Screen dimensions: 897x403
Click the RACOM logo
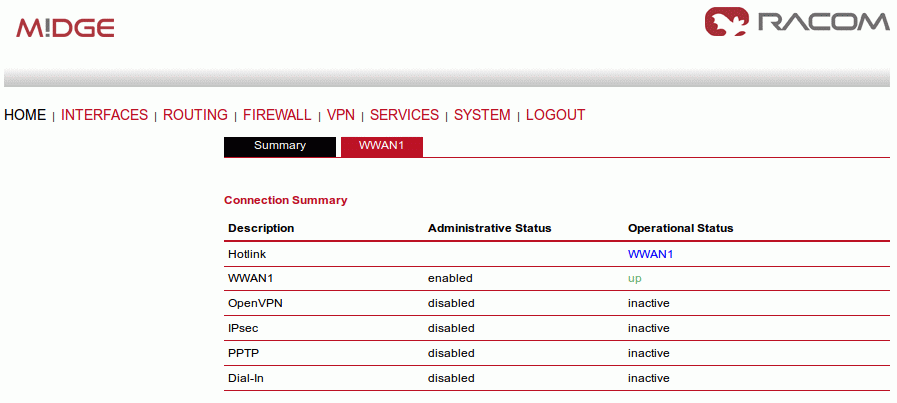click(797, 22)
